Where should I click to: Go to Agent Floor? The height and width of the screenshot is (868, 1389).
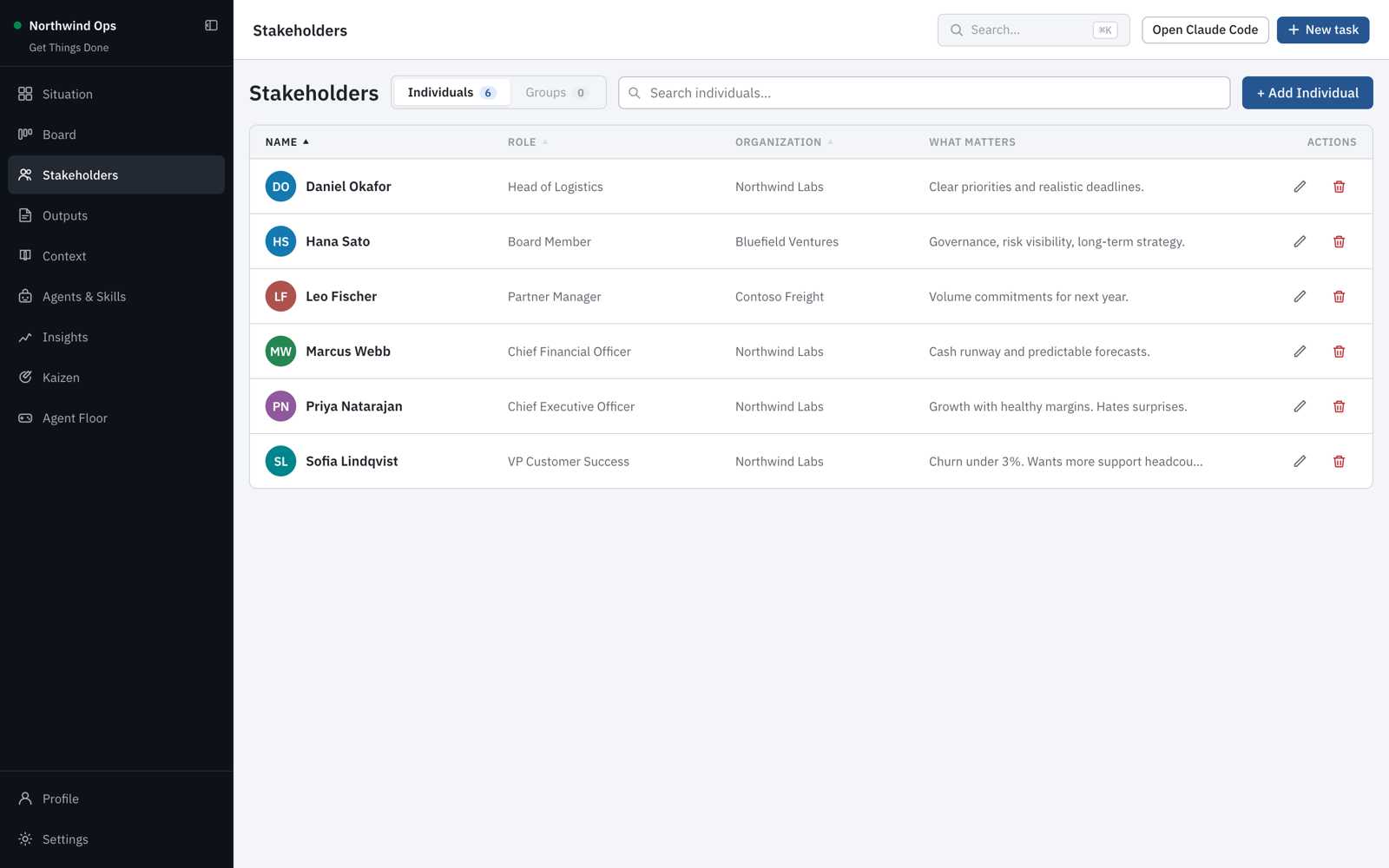click(116, 418)
